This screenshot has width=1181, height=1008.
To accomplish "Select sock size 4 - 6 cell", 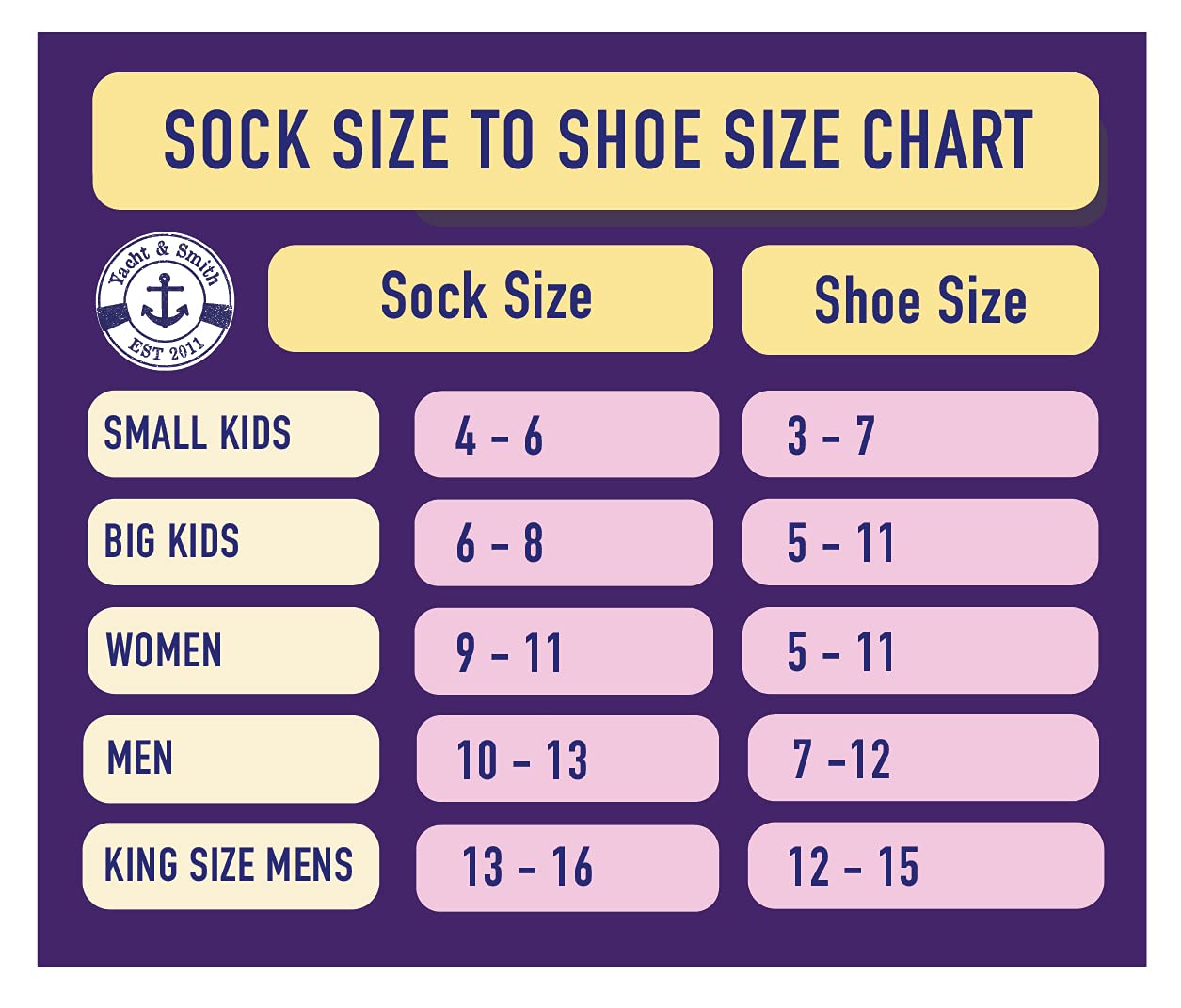I will pos(566,435).
